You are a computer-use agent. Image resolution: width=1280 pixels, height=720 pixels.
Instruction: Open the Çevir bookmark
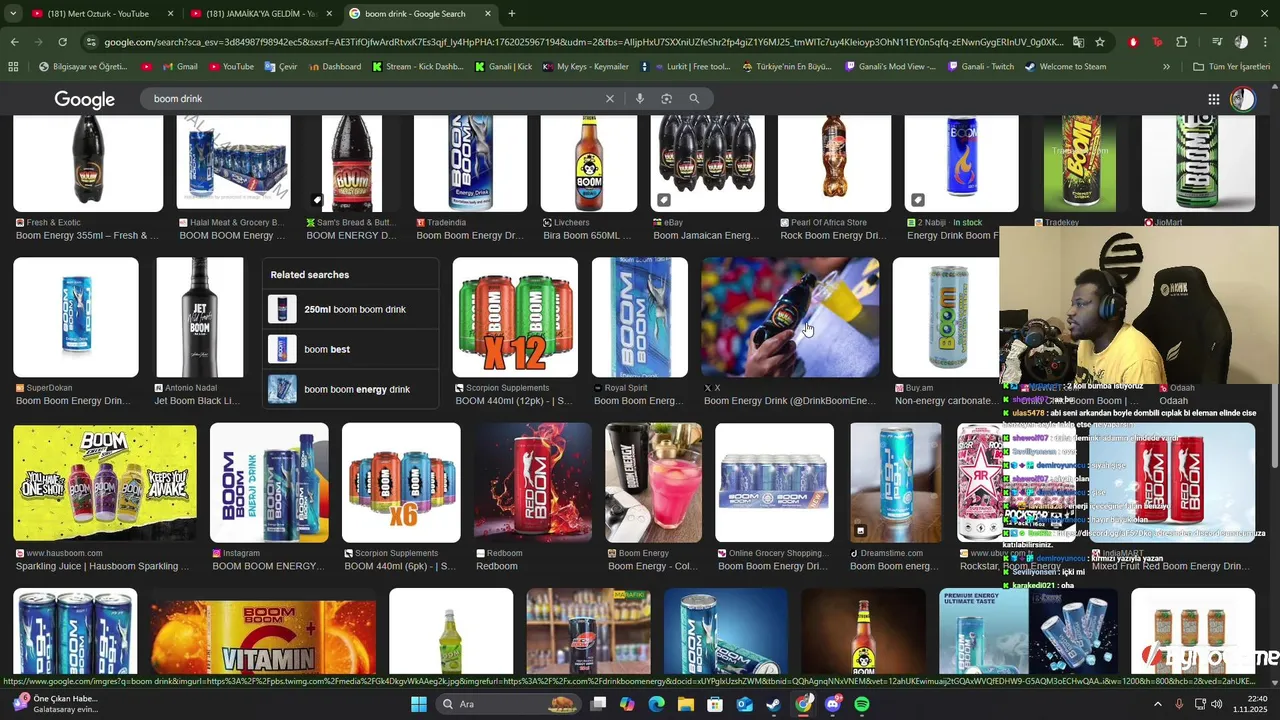tap(281, 67)
